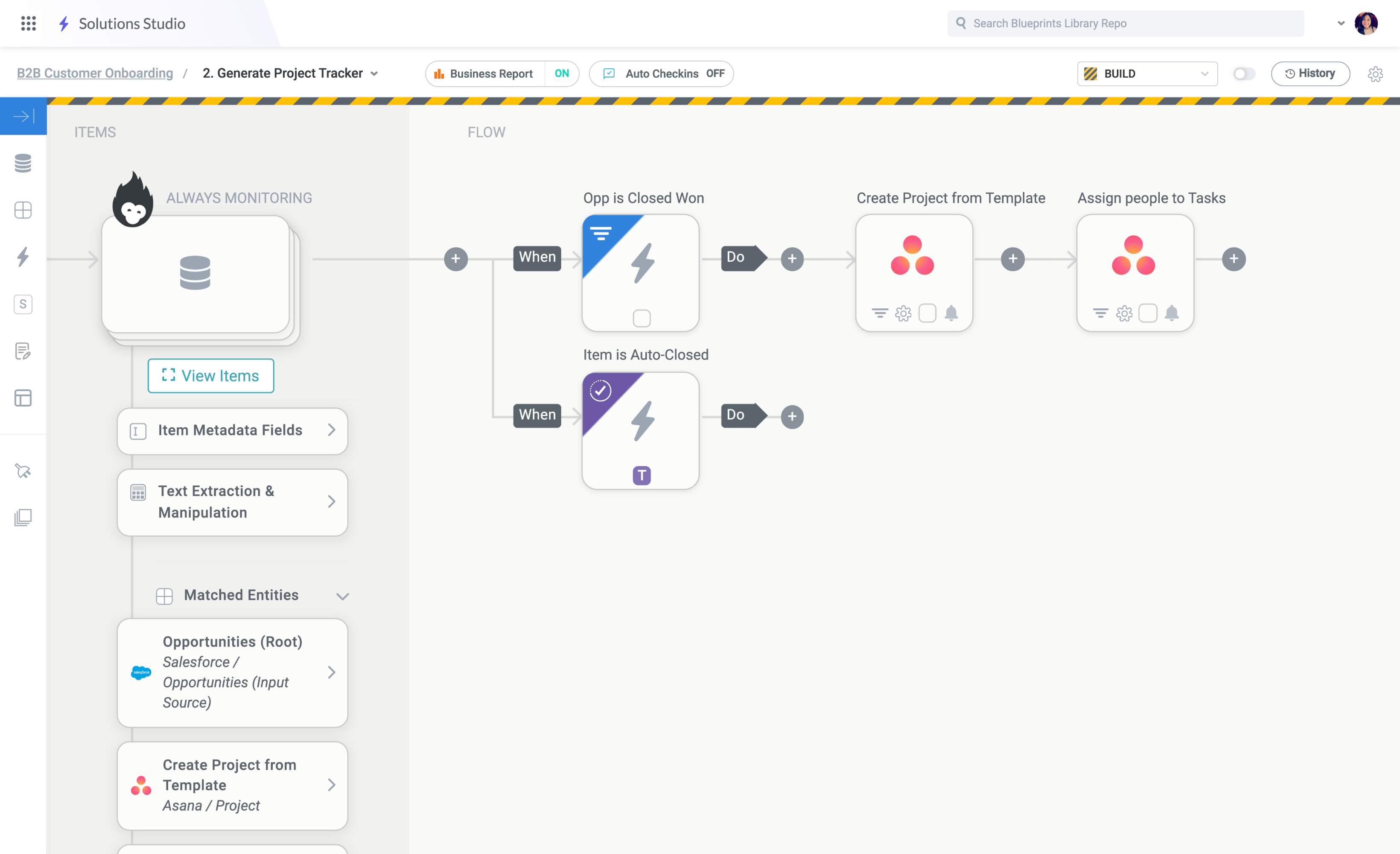
Task: Collapse the Matched Entities section
Action: coord(342,596)
